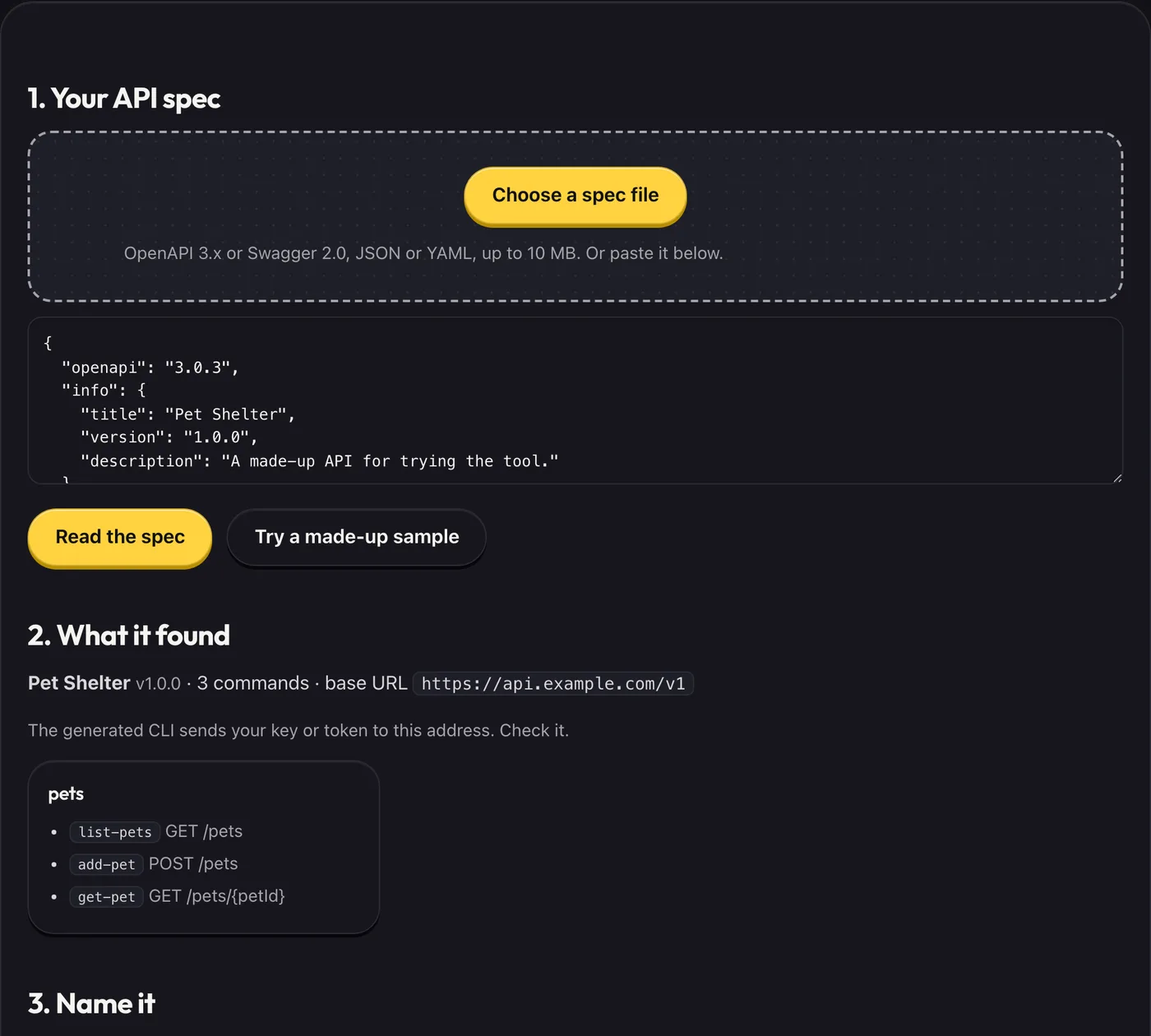Viewport: 1151px width, 1036px height.
Task: Click the "title": "Pet Shelter" line
Action: click(188, 414)
